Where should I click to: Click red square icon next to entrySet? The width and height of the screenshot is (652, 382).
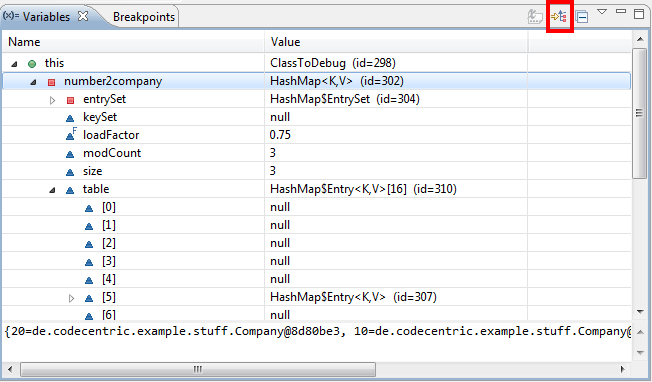[70, 100]
